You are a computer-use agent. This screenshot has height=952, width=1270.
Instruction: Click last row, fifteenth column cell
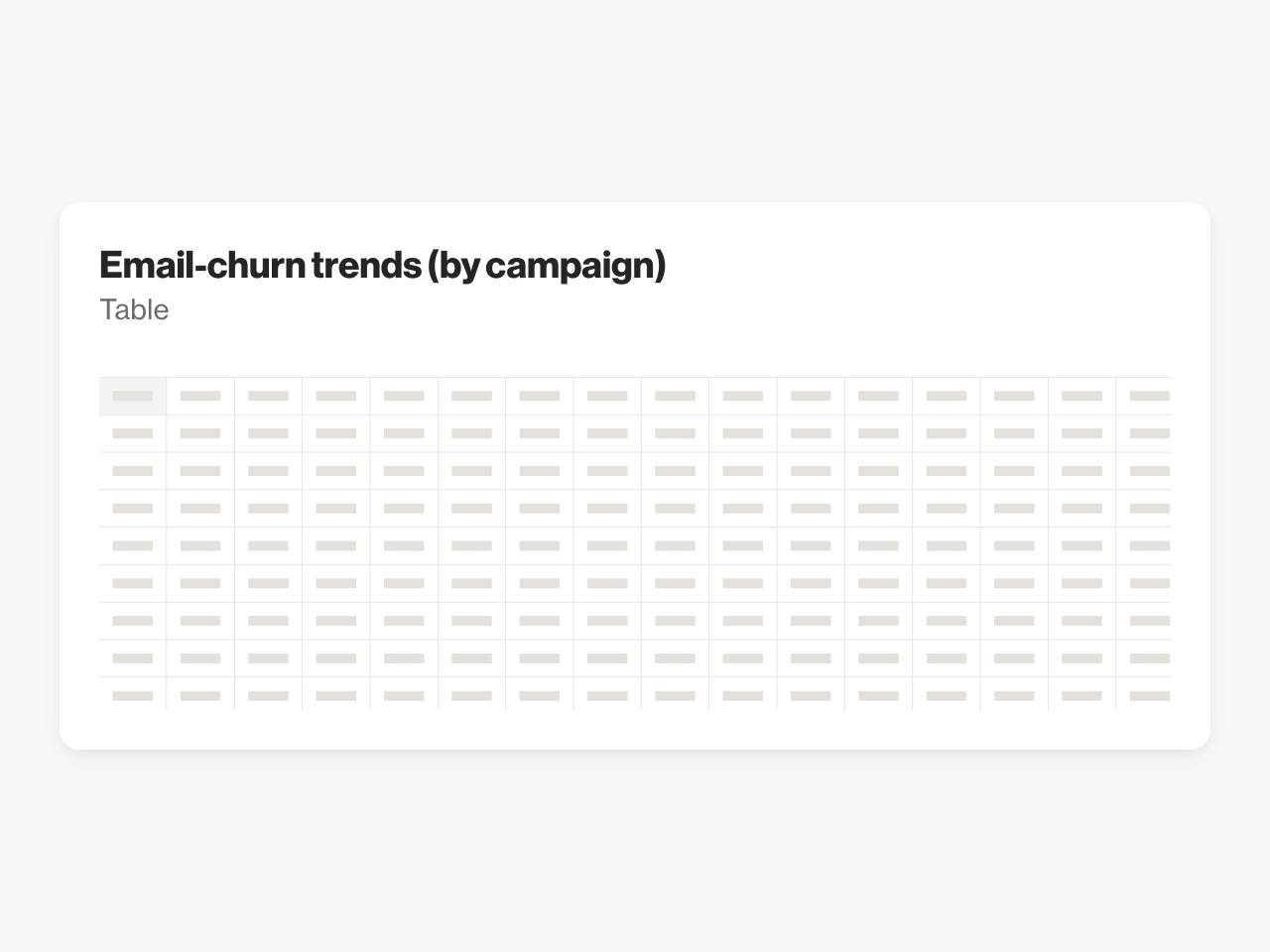[1081, 694]
